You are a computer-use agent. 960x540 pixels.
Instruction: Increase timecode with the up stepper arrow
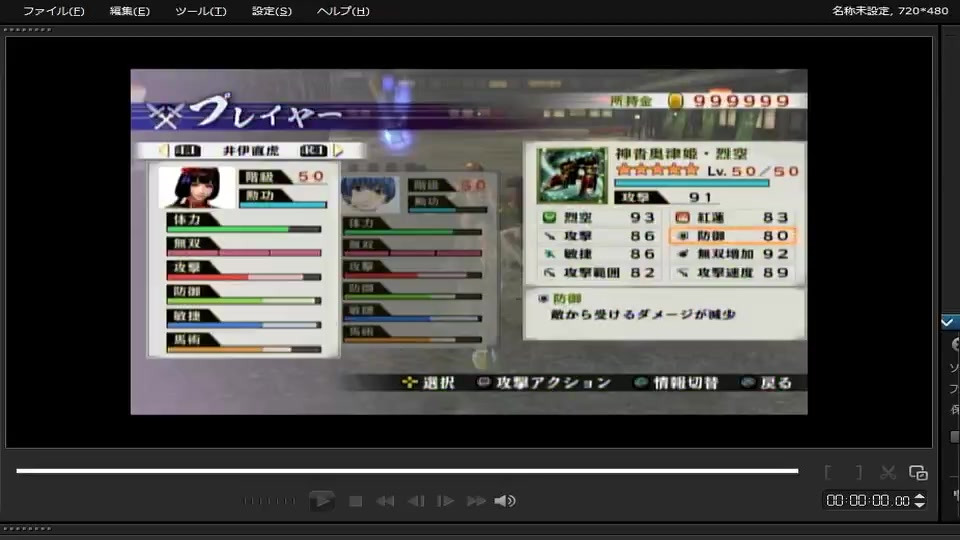click(920, 497)
